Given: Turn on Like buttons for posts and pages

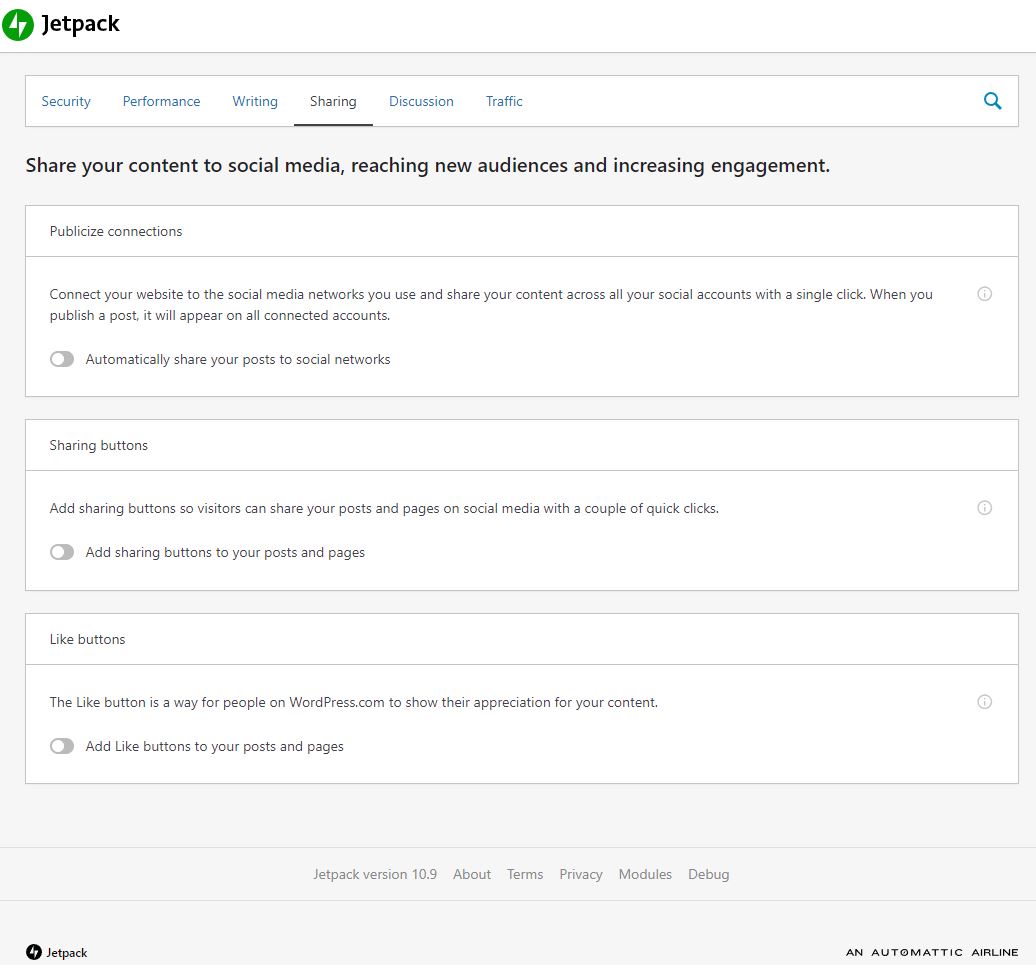Looking at the screenshot, I should (x=62, y=746).
